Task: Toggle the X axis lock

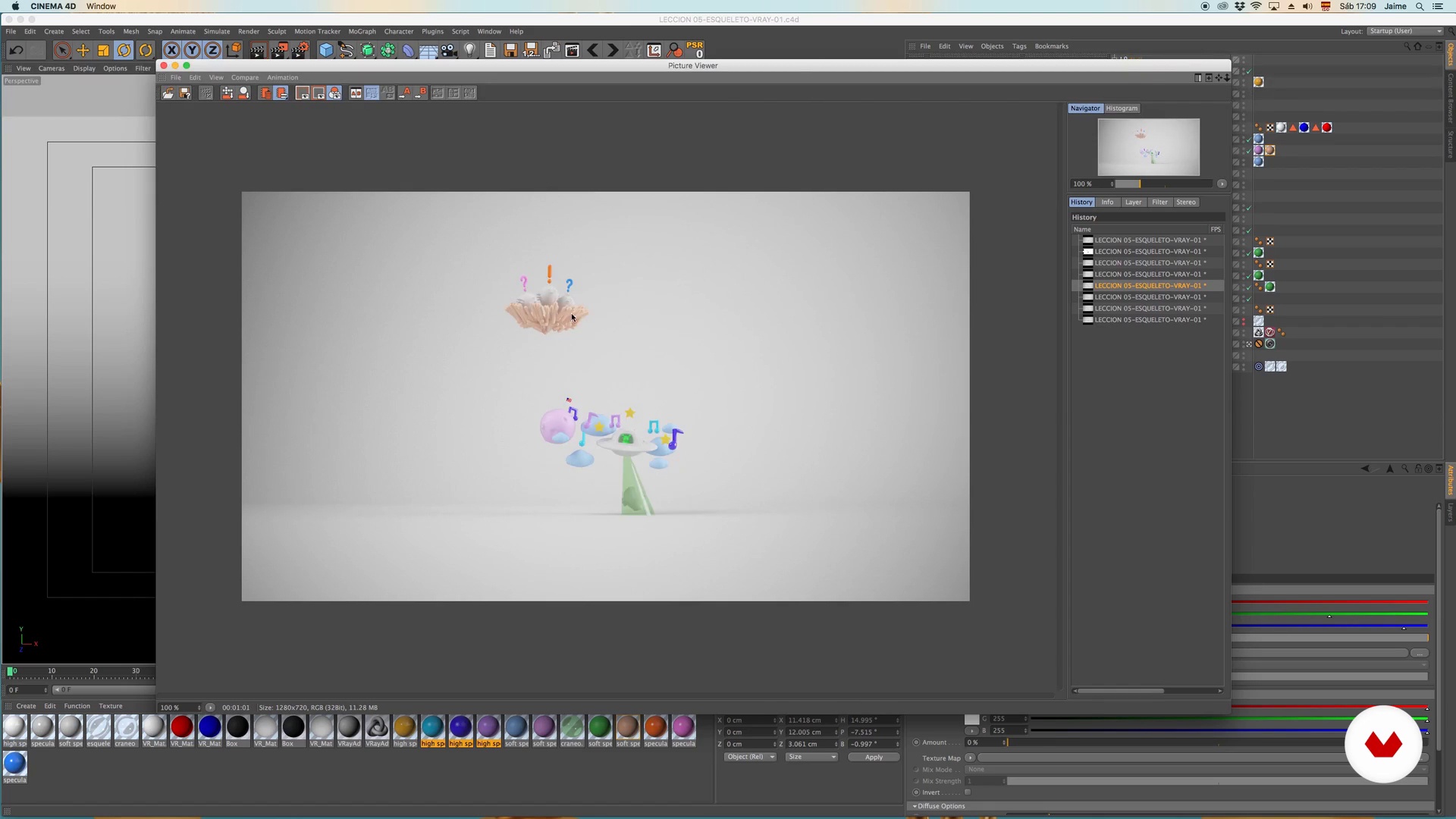Action: 172,51
